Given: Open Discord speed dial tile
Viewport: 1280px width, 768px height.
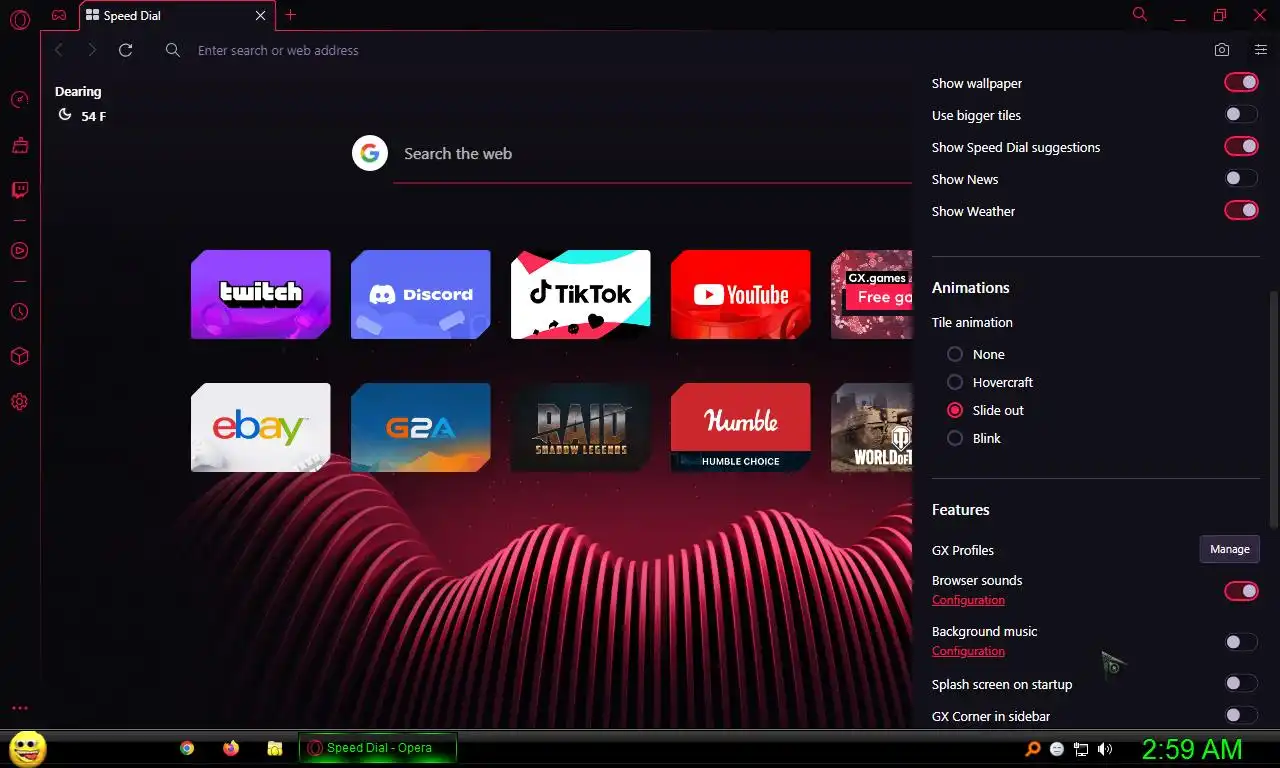Looking at the screenshot, I should pyautogui.click(x=421, y=294).
